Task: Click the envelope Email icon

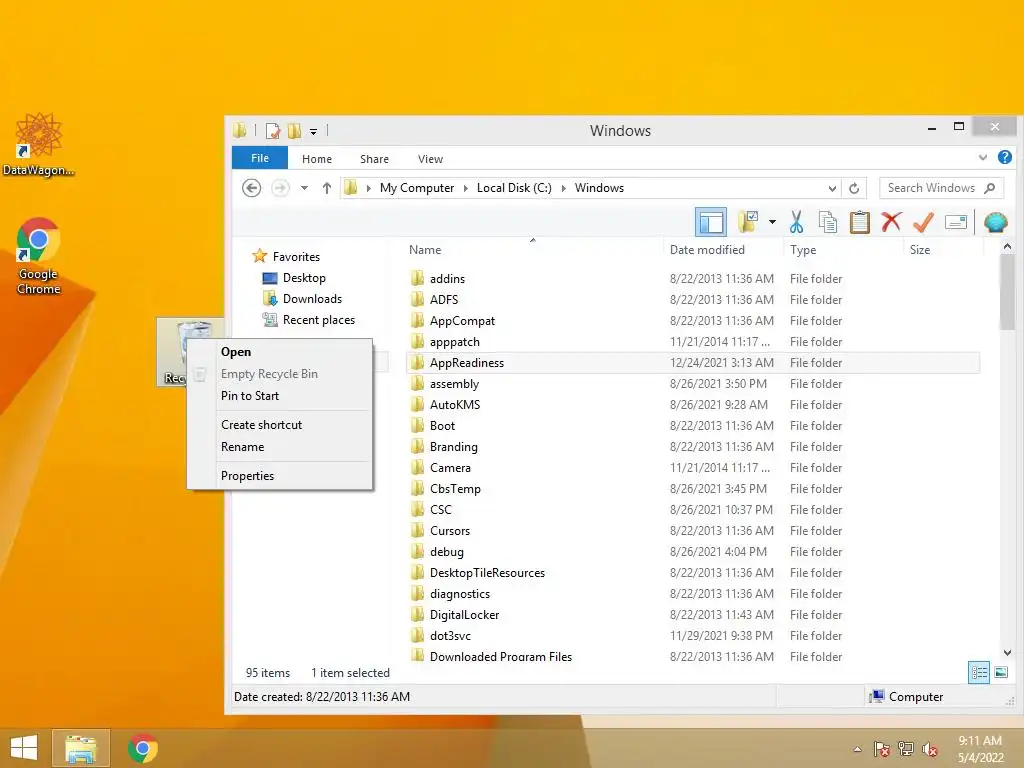Action: click(955, 222)
